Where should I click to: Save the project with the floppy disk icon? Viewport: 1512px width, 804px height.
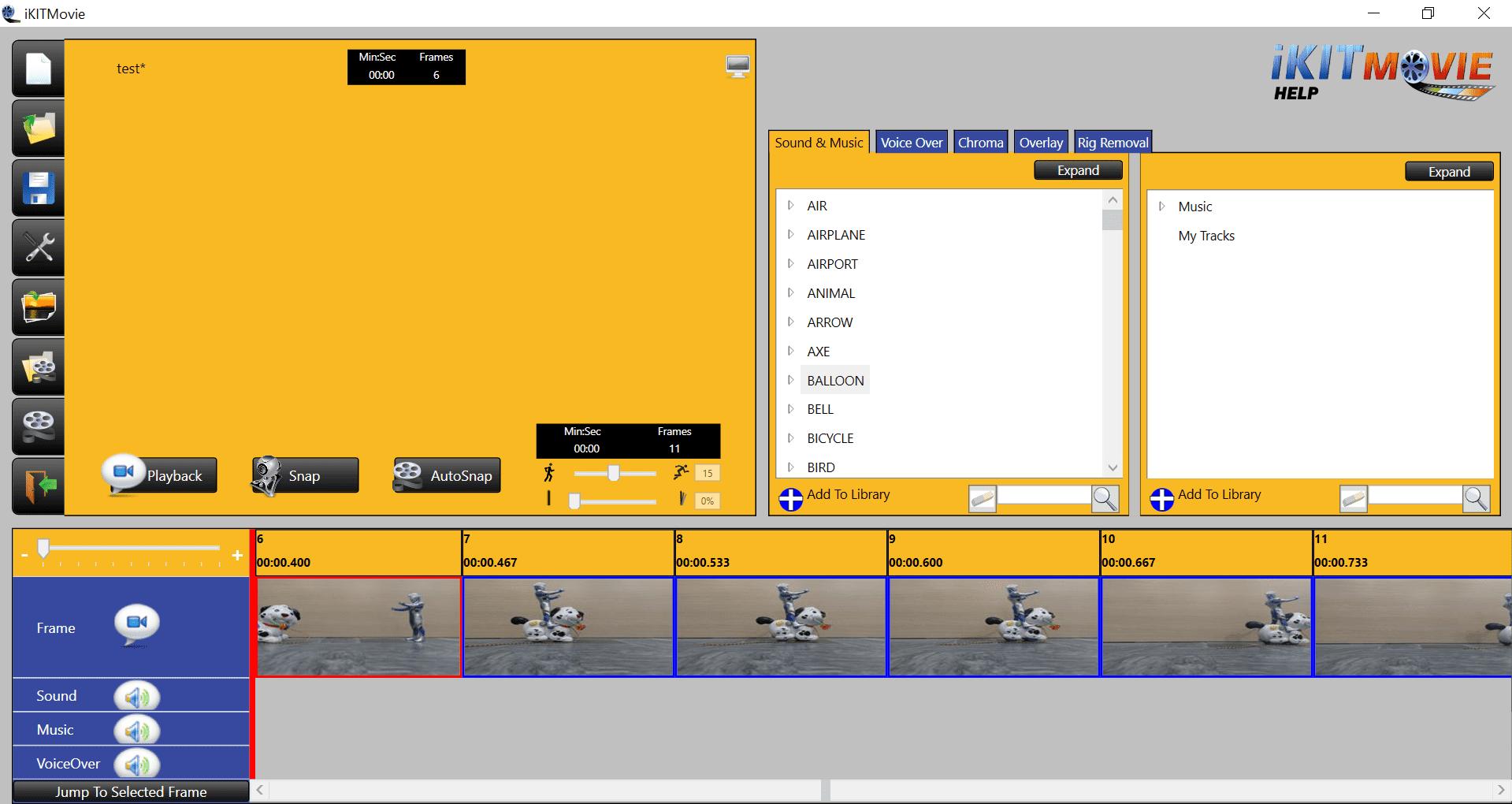tap(38, 188)
